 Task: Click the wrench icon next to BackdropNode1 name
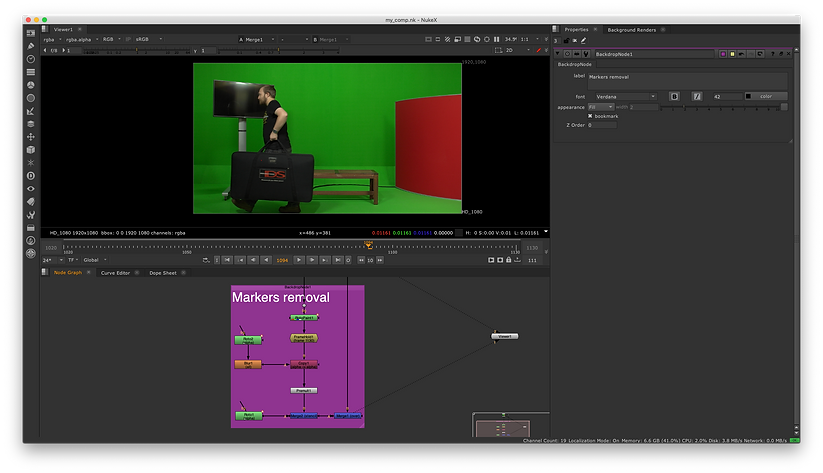[586, 54]
